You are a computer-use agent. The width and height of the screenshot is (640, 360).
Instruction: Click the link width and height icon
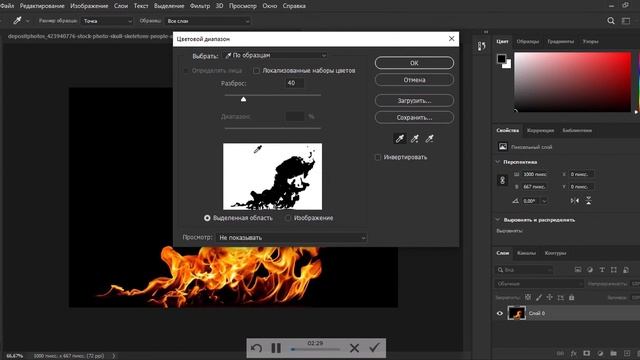click(x=502, y=180)
